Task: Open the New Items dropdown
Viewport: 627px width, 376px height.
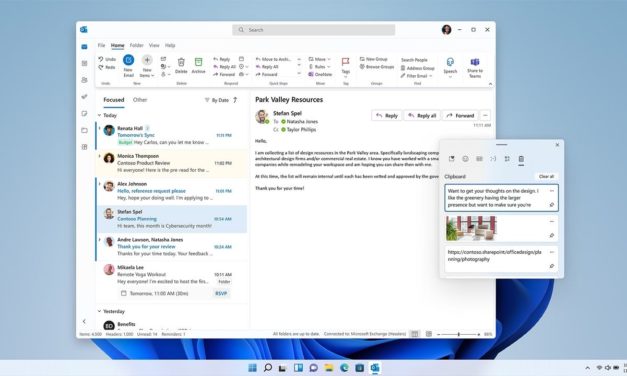Action: pos(147,66)
